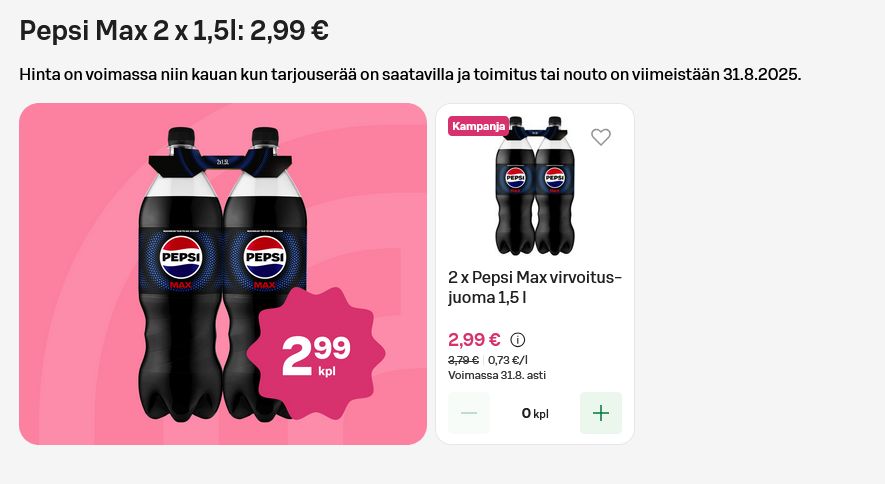Click the crossed-out 3,79 € old price
The image size is (885, 484).
(463, 360)
